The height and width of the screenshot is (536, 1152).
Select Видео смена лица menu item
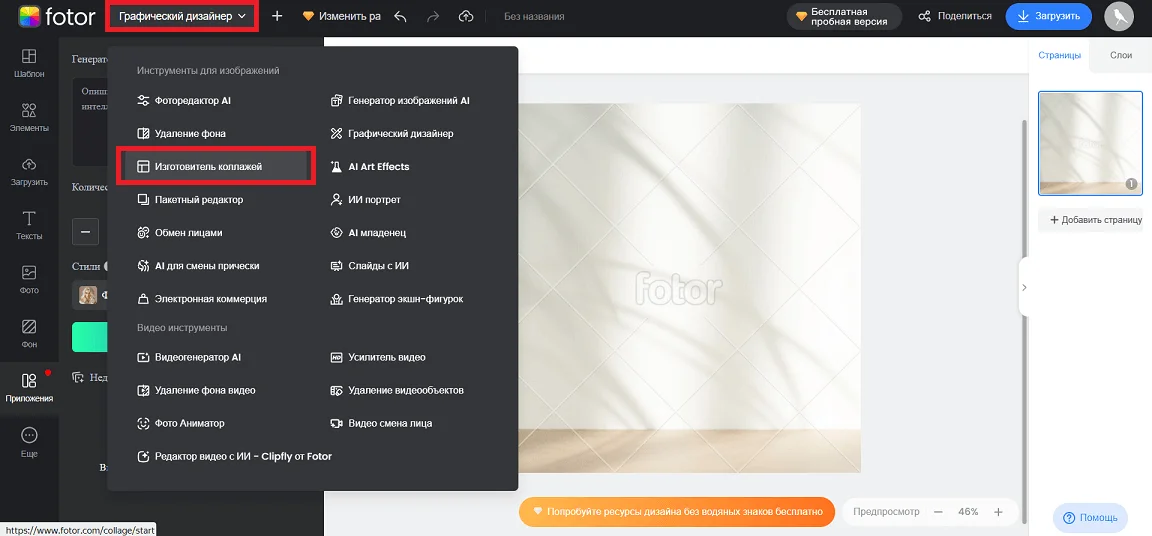point(381,424)
